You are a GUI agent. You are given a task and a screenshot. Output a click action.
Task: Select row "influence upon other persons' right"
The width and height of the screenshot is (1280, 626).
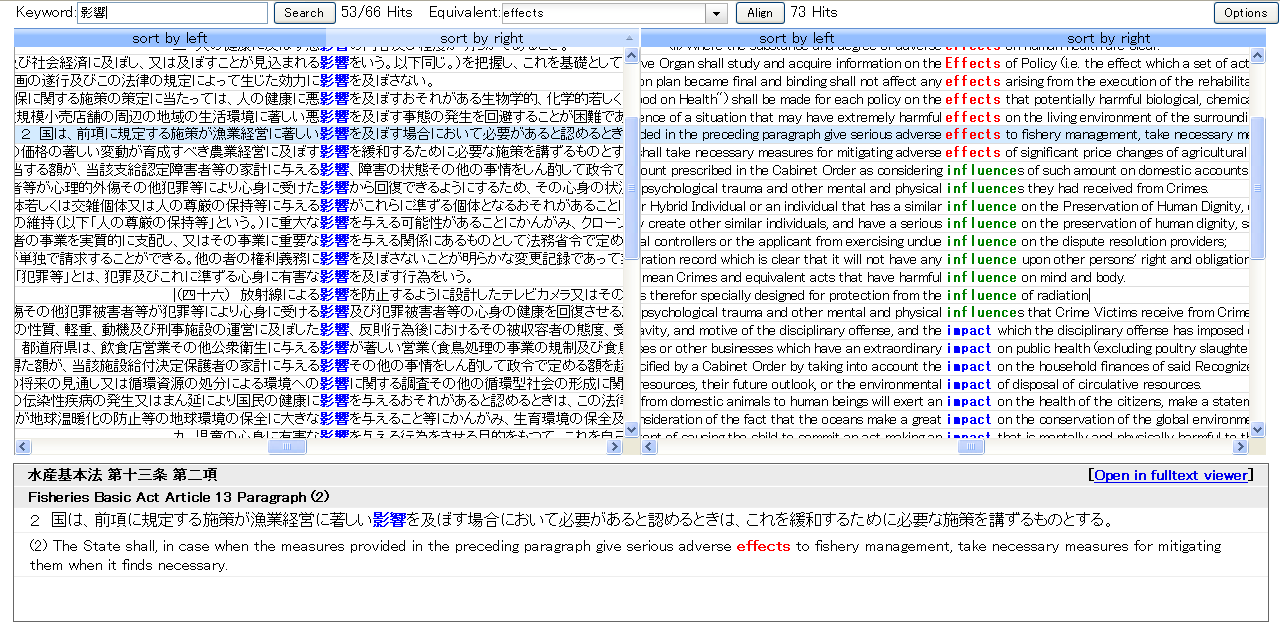pyautogui.click(x=945, y=259)
